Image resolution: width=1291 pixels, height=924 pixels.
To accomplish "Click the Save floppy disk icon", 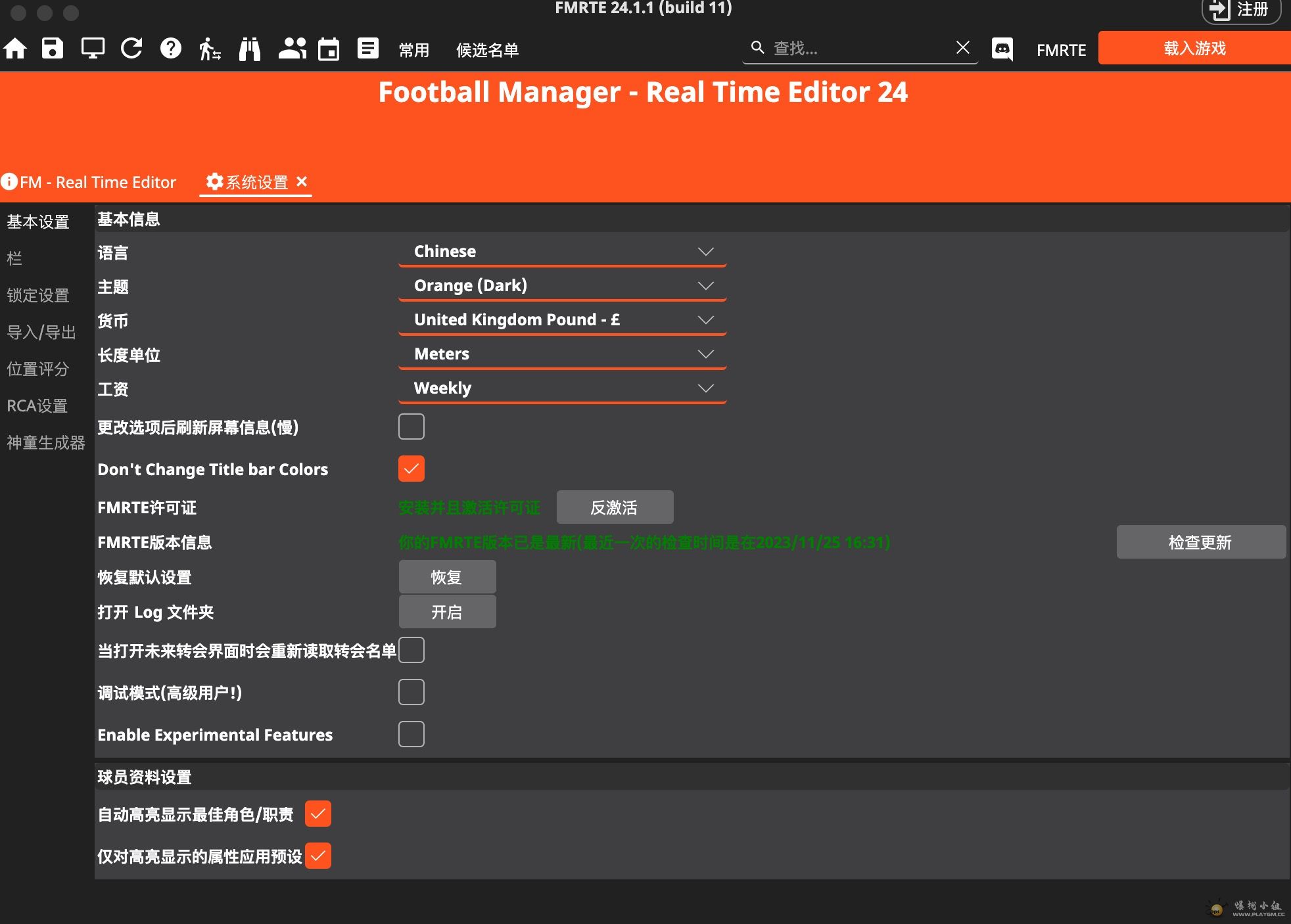I will (x=53, y=49).
